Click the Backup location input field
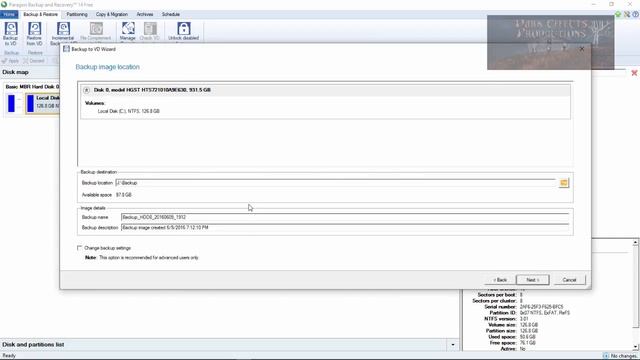 (336, 183)
